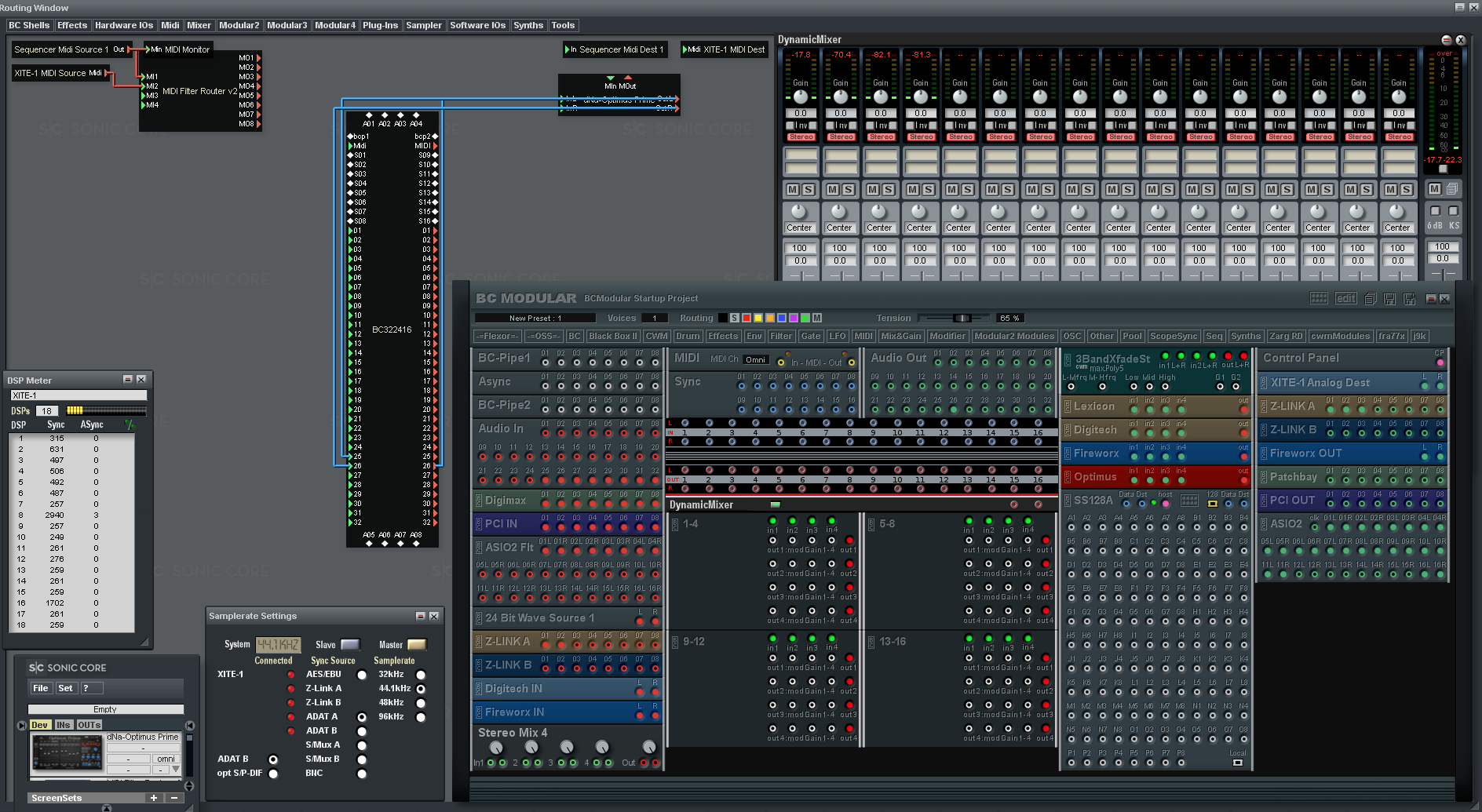Click the PCI IN module handle icon
The image size is (1482, 812).
click(479, 523)
